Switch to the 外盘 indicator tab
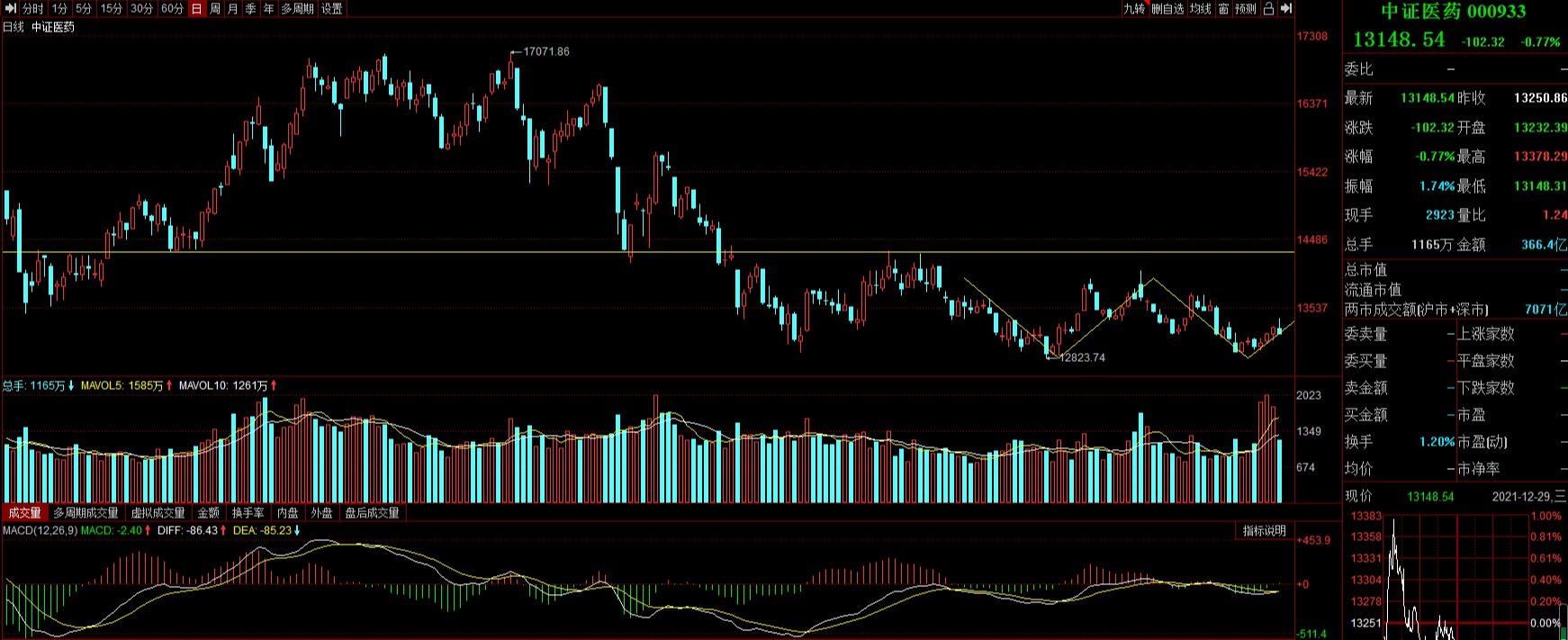This screenshot has height=640, width=1568. tap(321, 512)
